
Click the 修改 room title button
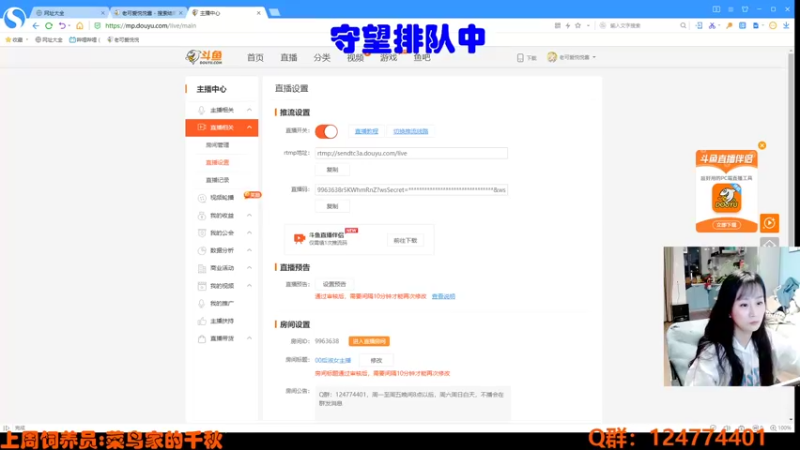coord(376,360)
